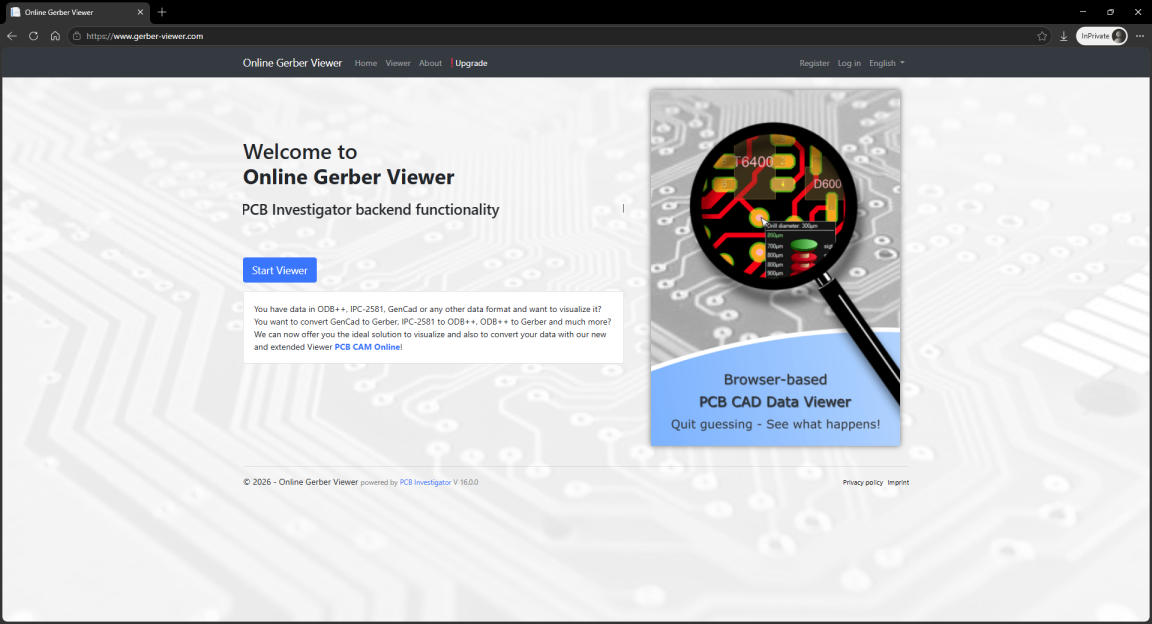Follow the PCB Investigator footer link

tap(425, 483)
